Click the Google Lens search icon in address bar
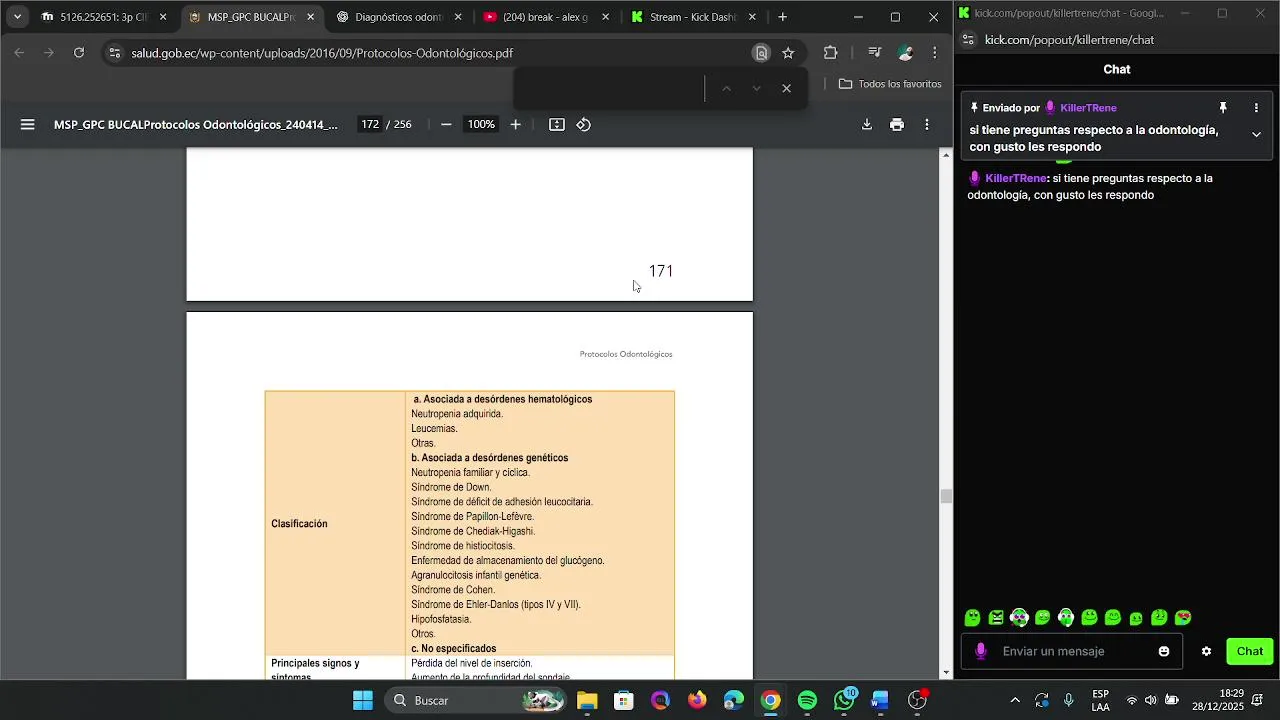Image resolution: width=1280 pixels, height=720 pixels. (x=761, y=53)
